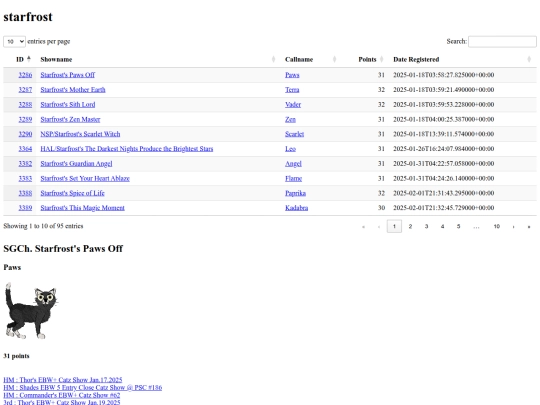Open Starfrost's This Magic Moment link
Image resolution: width=540 pixels, height=405 pixels.
(82, 208)
